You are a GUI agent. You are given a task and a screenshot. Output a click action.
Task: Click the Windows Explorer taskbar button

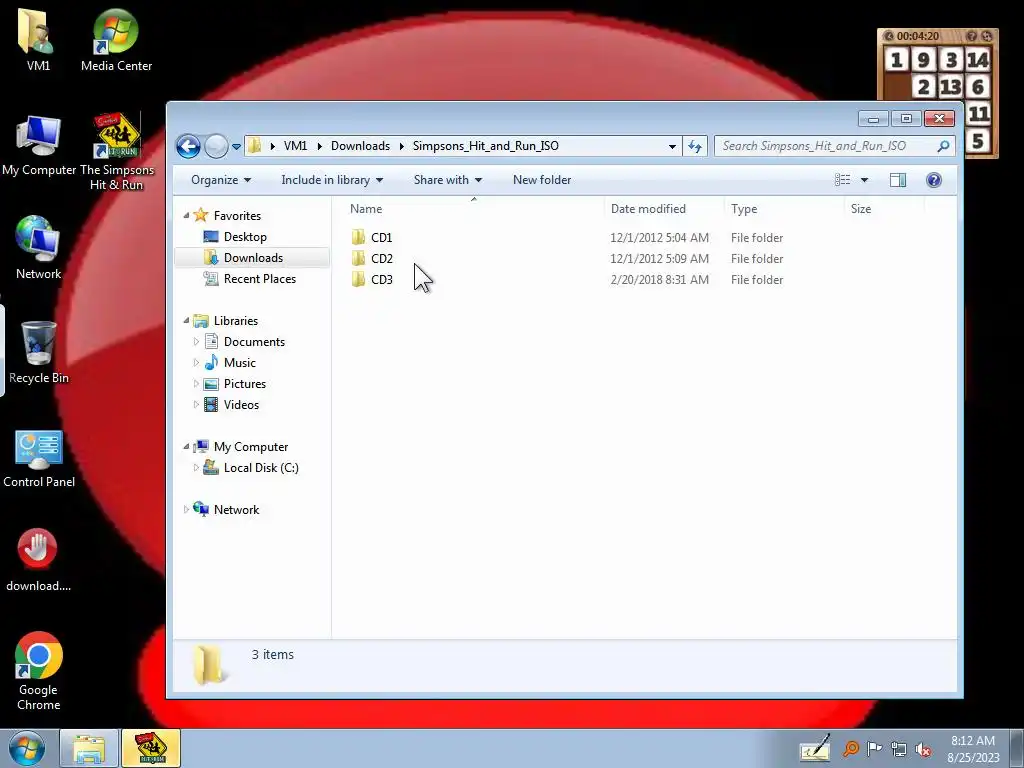[89, 748]
